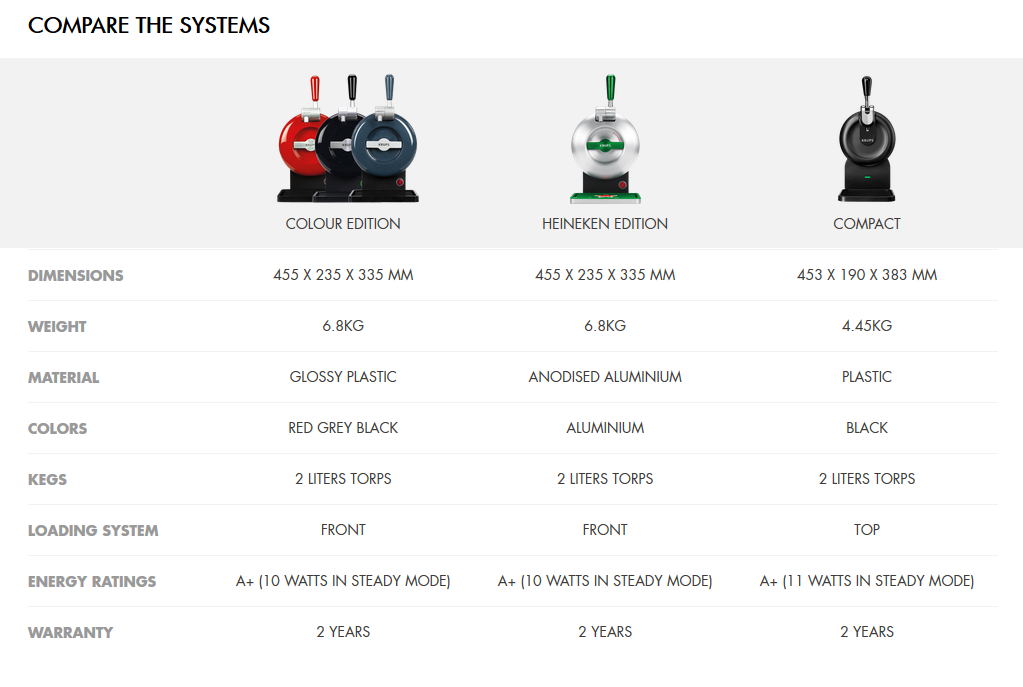Screen dimensions: 1023x687
Task: Click Colour Edition FRONT loading value
Action: pos(343,529)
